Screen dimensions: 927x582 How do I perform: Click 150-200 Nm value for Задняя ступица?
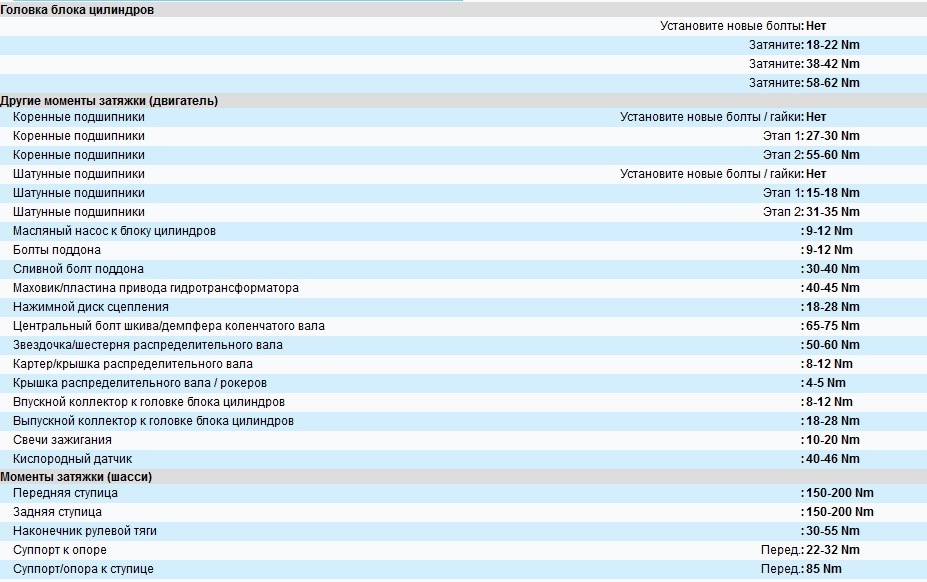840,512
